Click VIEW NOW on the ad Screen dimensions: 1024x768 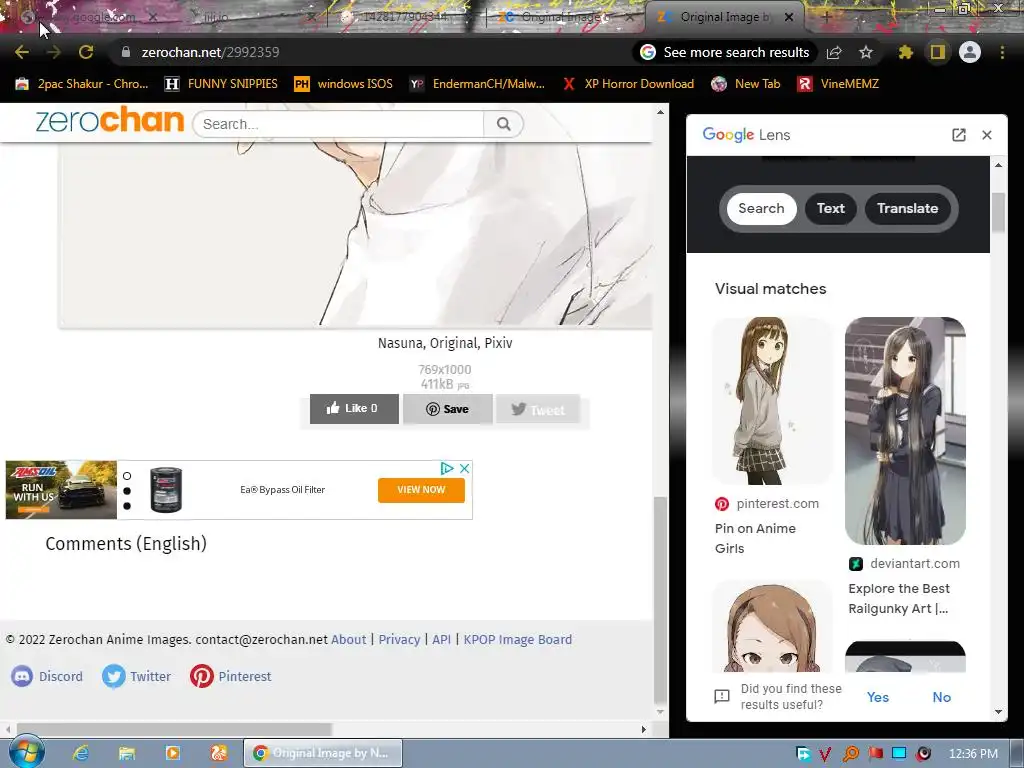pyautogui.click(x=421, y=490)
